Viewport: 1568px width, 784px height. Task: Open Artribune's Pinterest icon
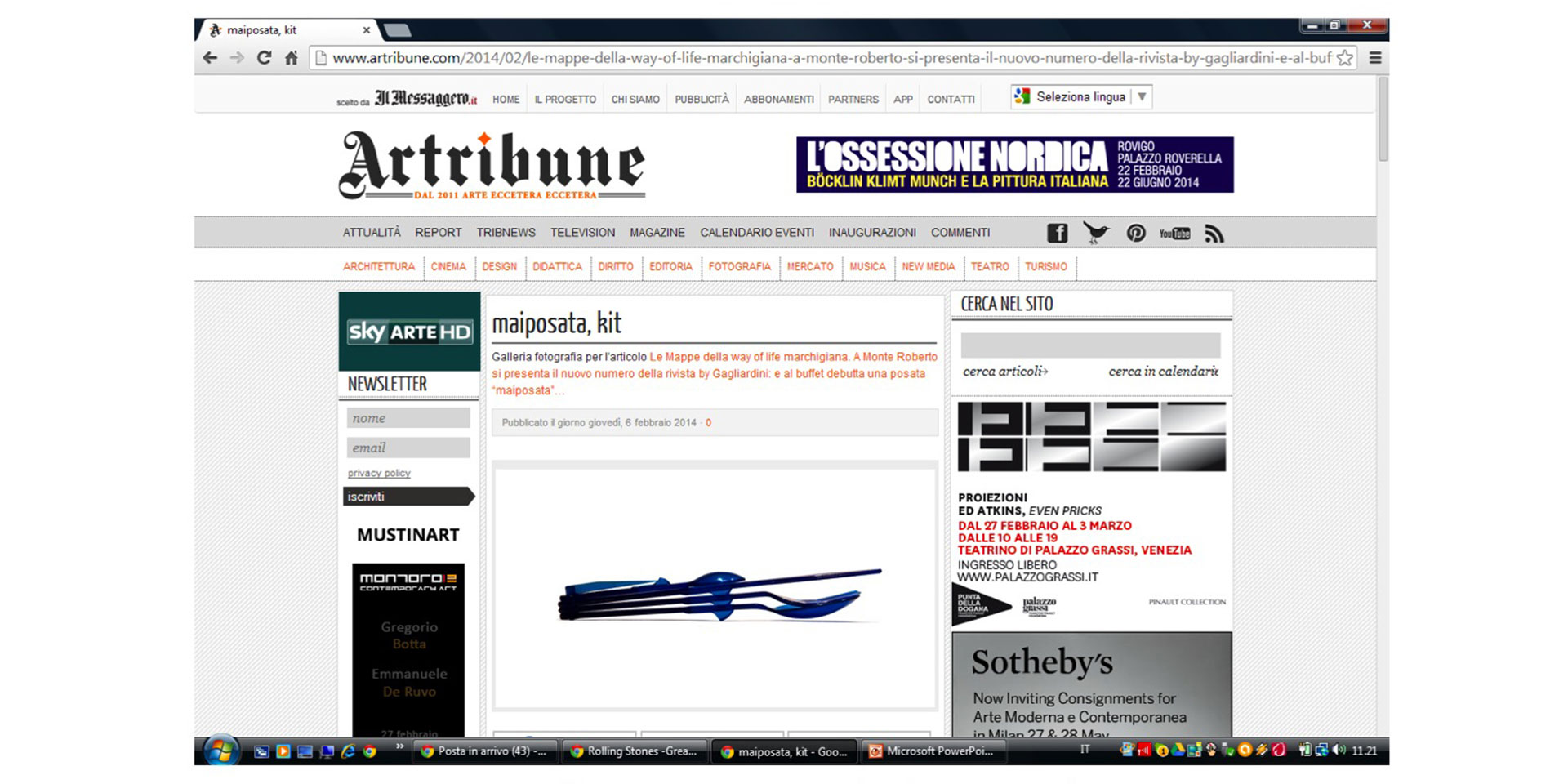point(1136,234)
